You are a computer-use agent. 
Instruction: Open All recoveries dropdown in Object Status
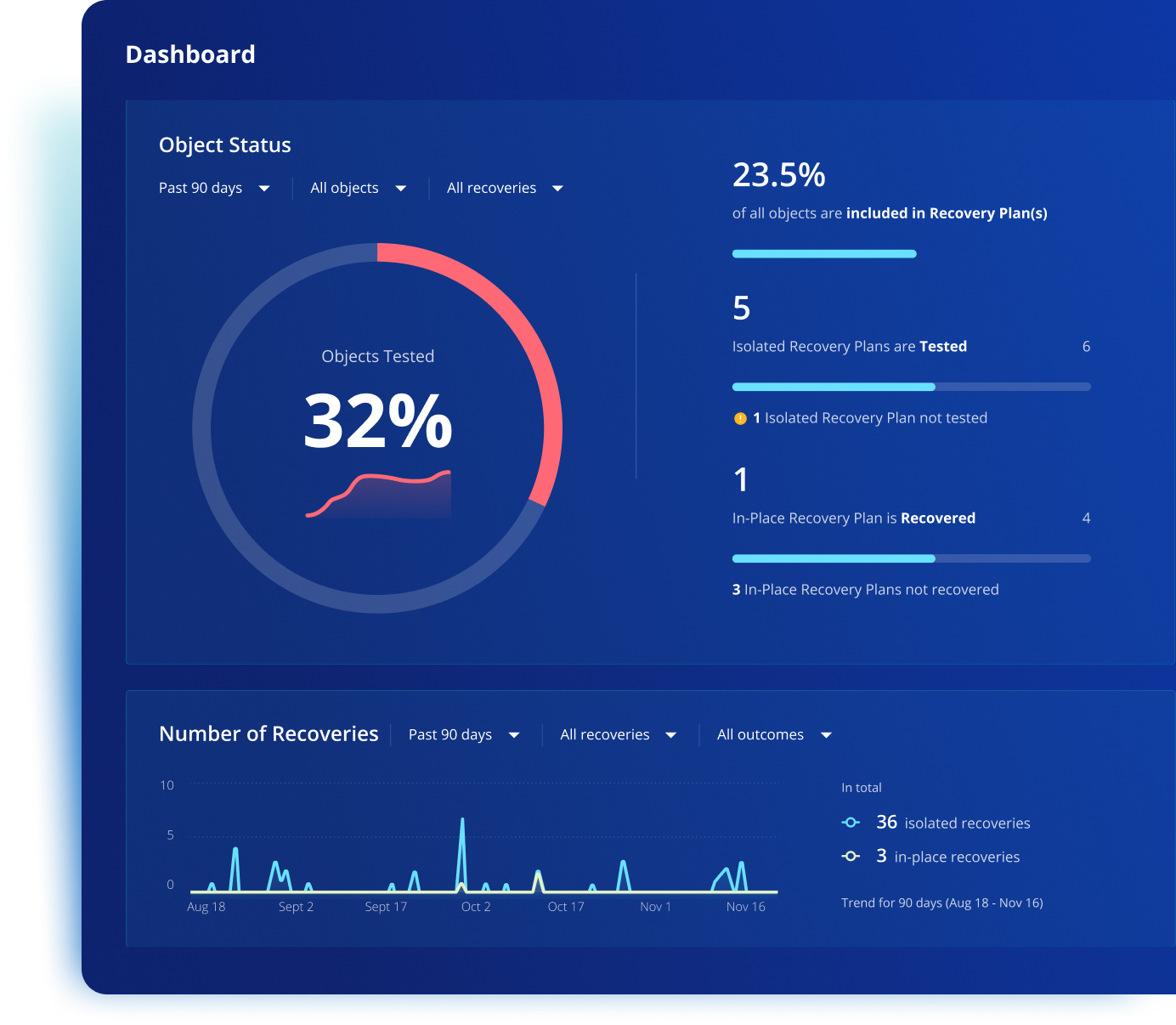[505, 189]
